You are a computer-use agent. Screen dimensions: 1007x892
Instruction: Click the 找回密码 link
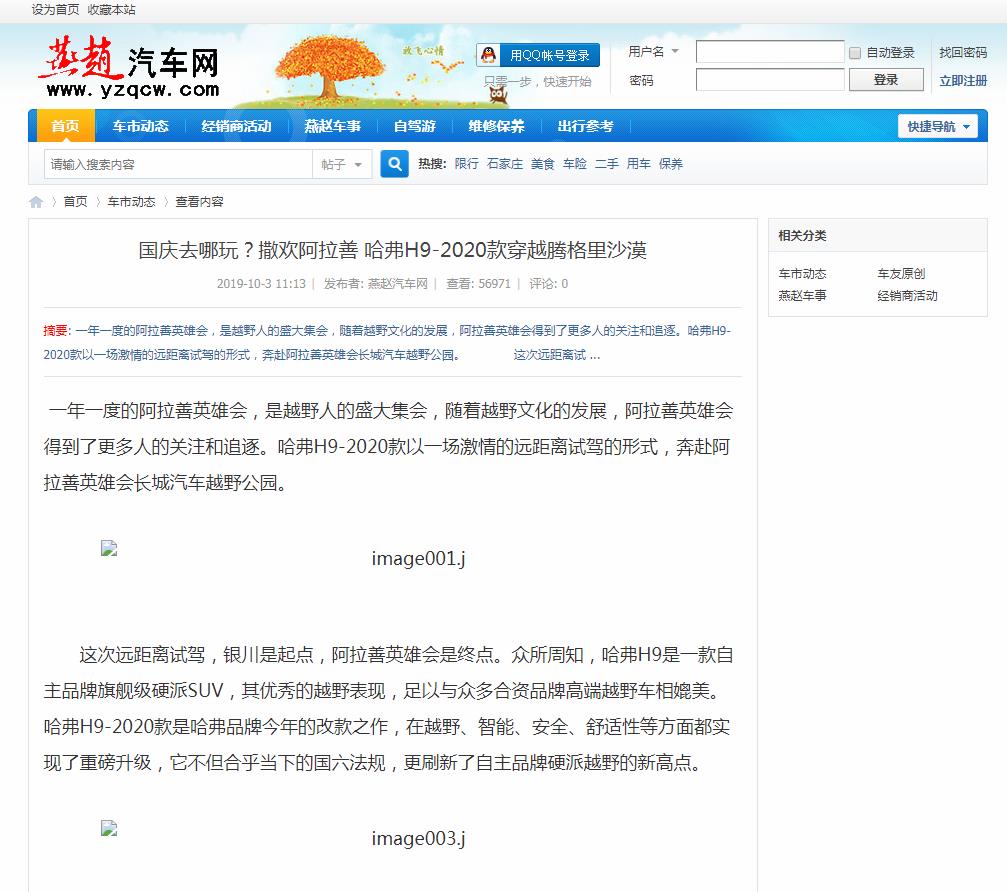pos(963,52)
